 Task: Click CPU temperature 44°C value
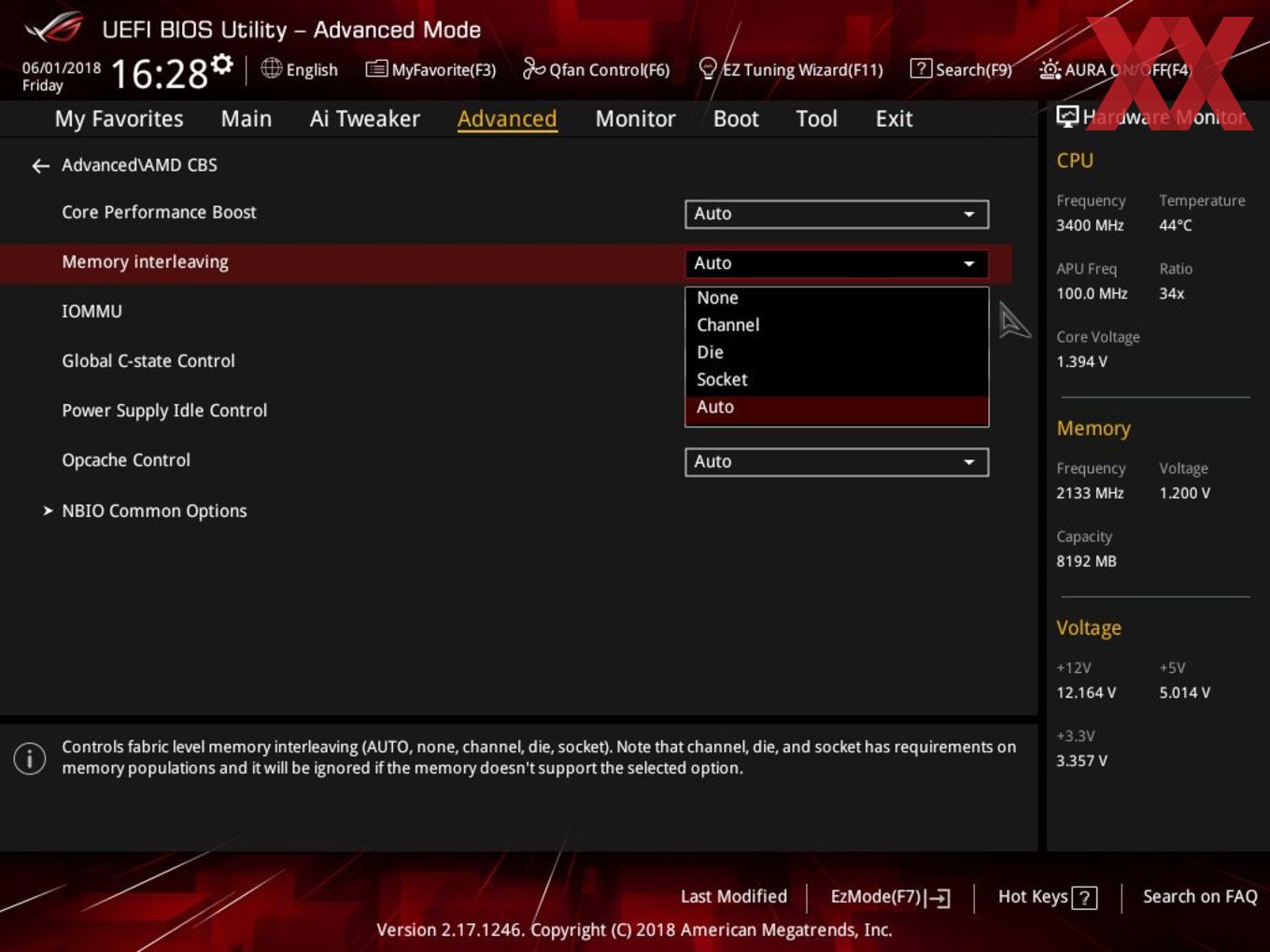point(1176,225)
